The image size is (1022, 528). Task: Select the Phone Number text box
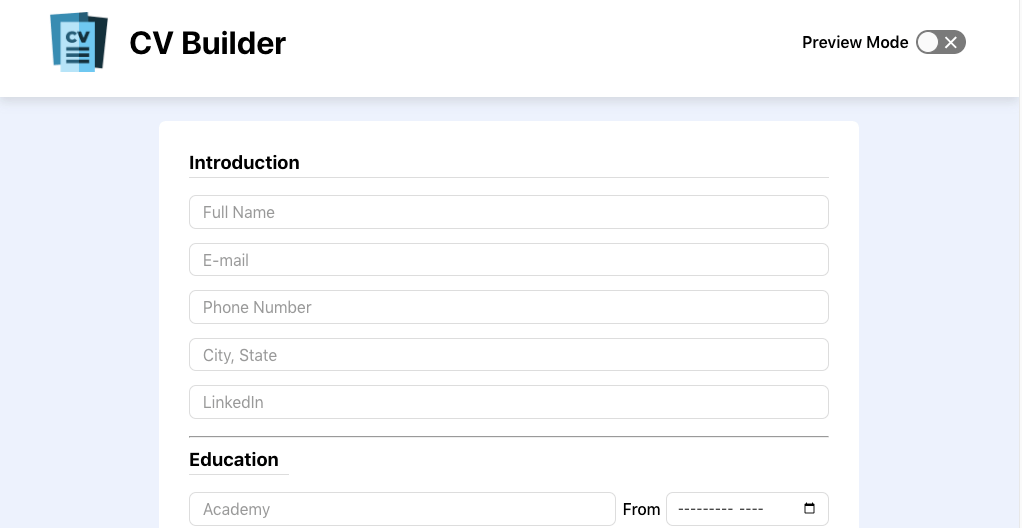pyautogui.click(x=508, y=307)
